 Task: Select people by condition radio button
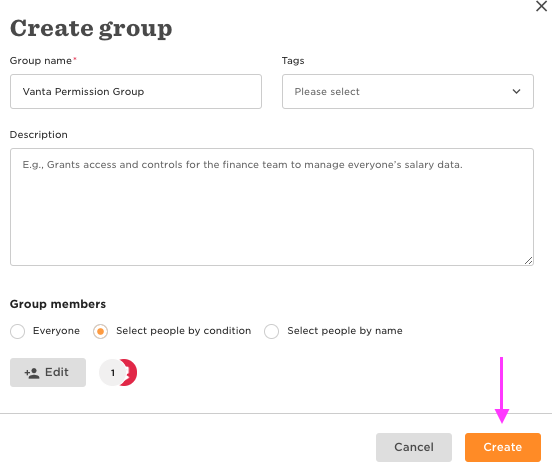click(x=100, y=331)
